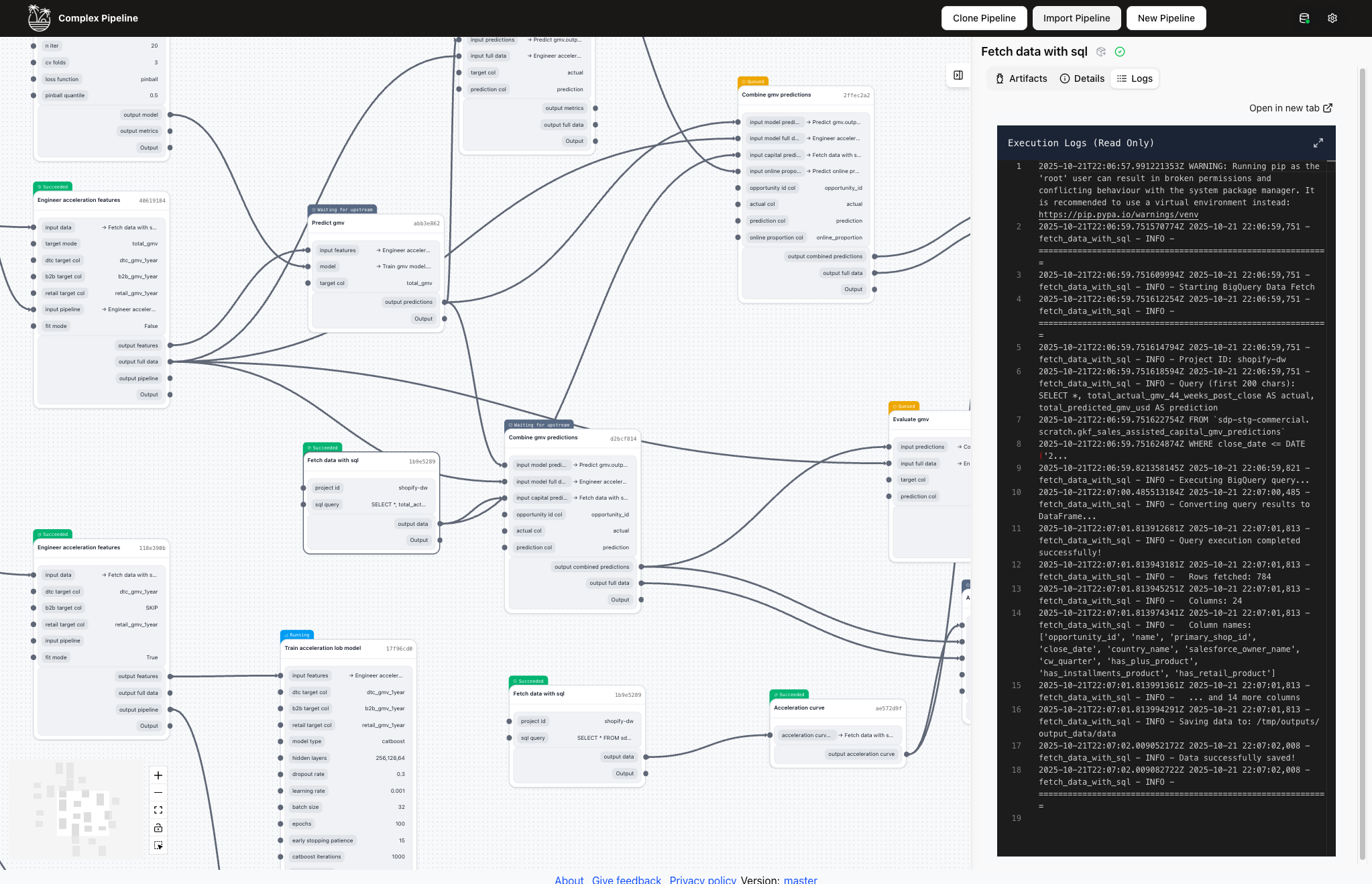Enable the area selection mode tool
Viewport: 1372px width, 884px height.
[158, 846]
